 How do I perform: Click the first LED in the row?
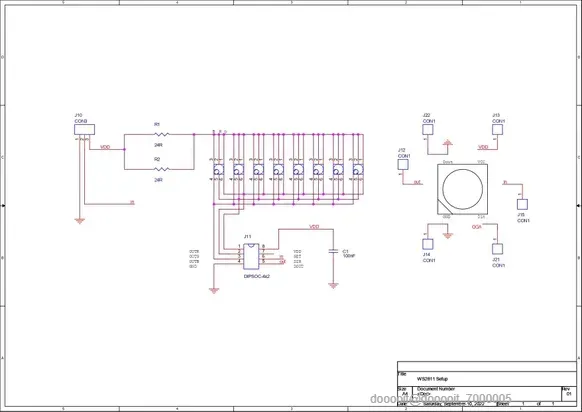(218, 170)
